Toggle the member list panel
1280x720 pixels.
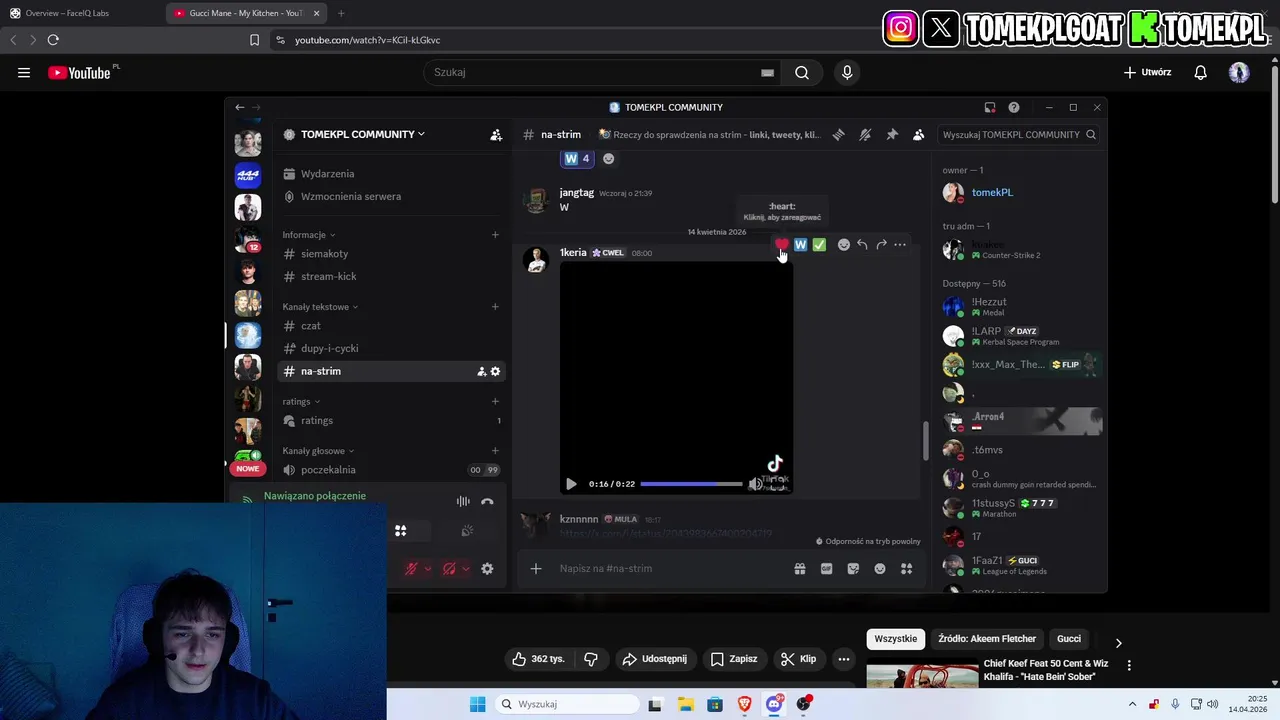[918, 134]
